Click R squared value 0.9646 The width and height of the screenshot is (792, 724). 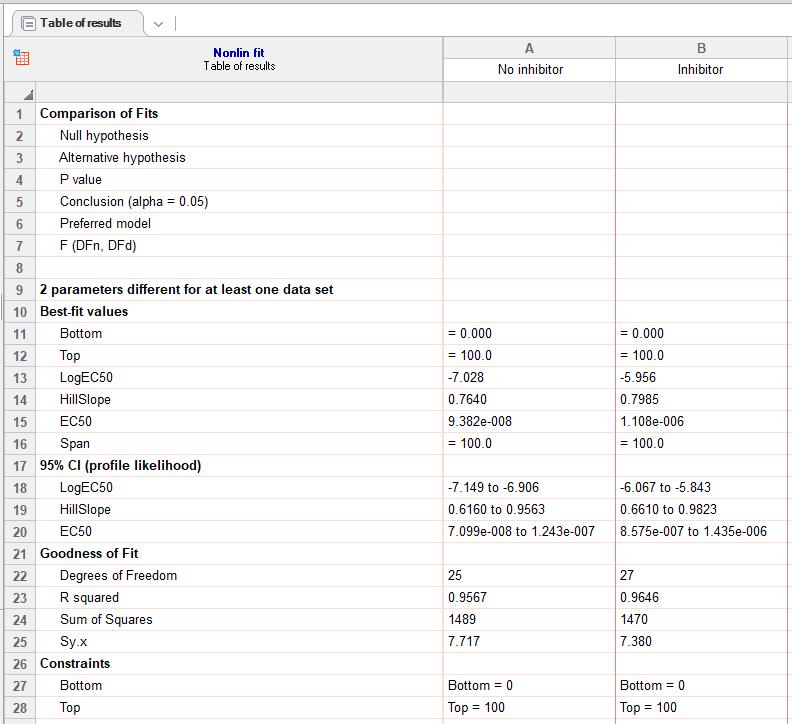639,597
